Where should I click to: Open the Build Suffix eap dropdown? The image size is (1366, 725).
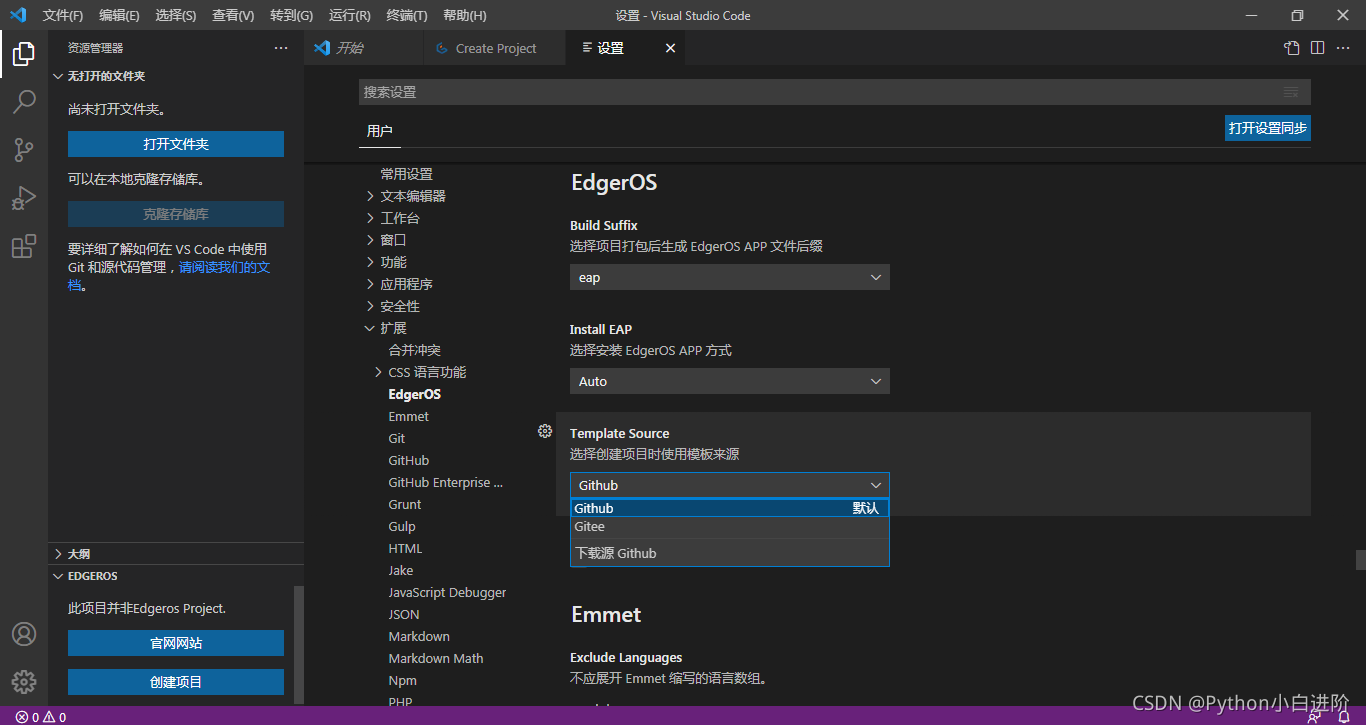point(730,277)
